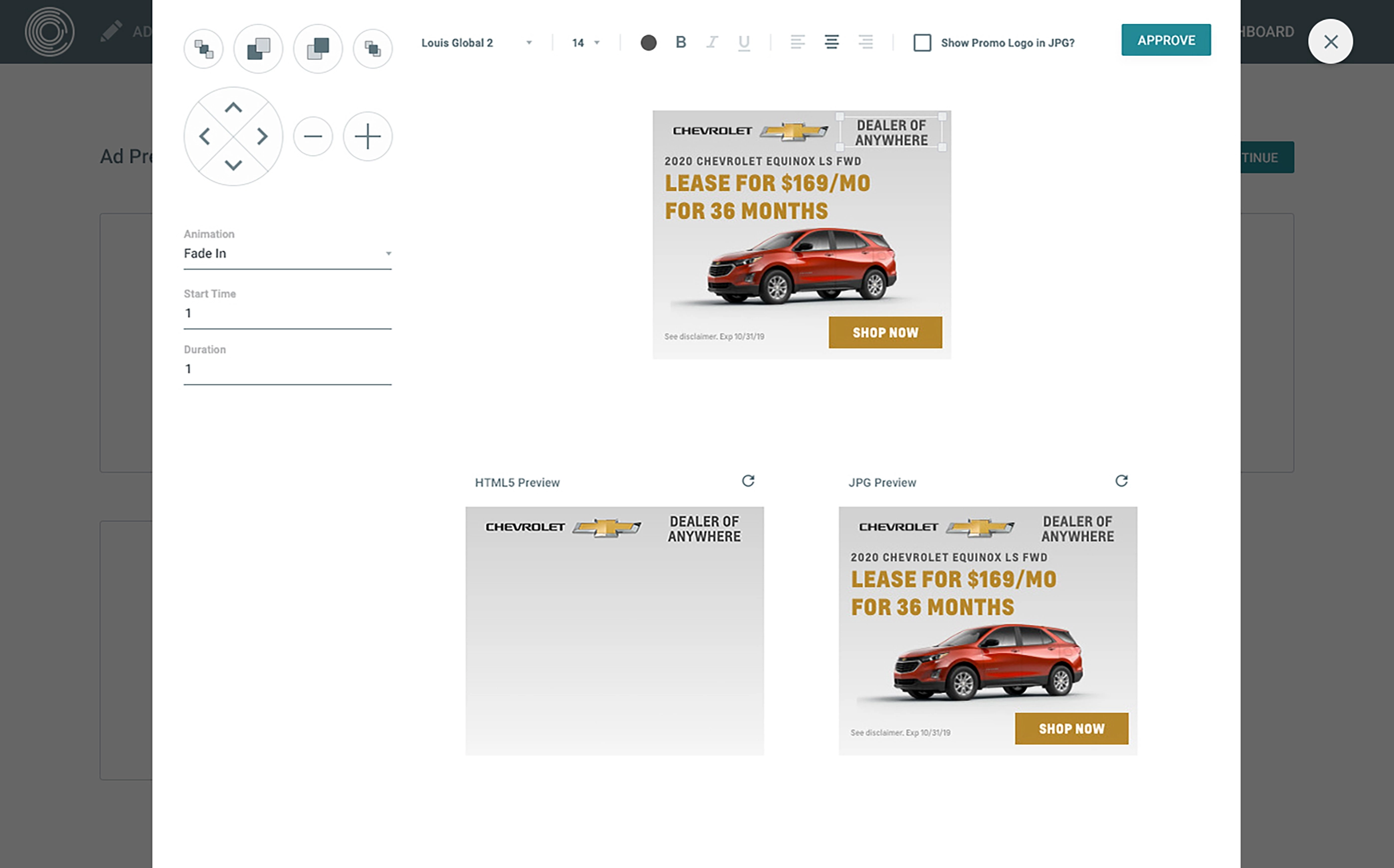Expand the Animation Fade In dropdown
1394x868 pixels.
coord(288,253)
